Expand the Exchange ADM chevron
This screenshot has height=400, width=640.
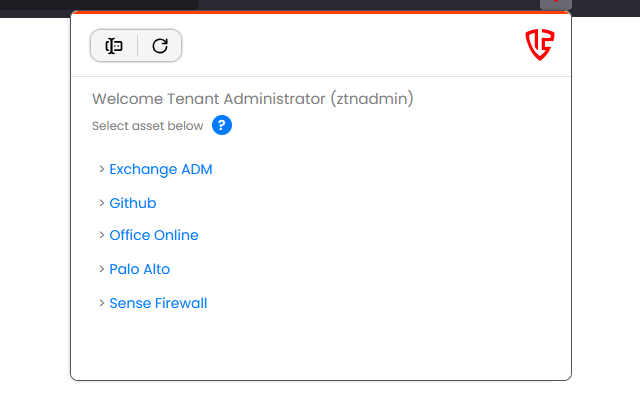101,169
